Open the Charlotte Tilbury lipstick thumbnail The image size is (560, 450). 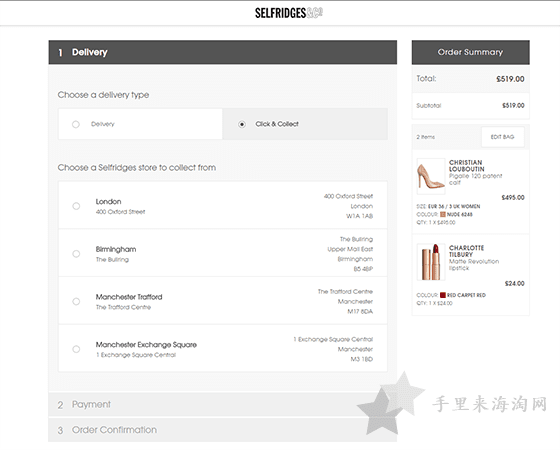[x=431, y=262]
